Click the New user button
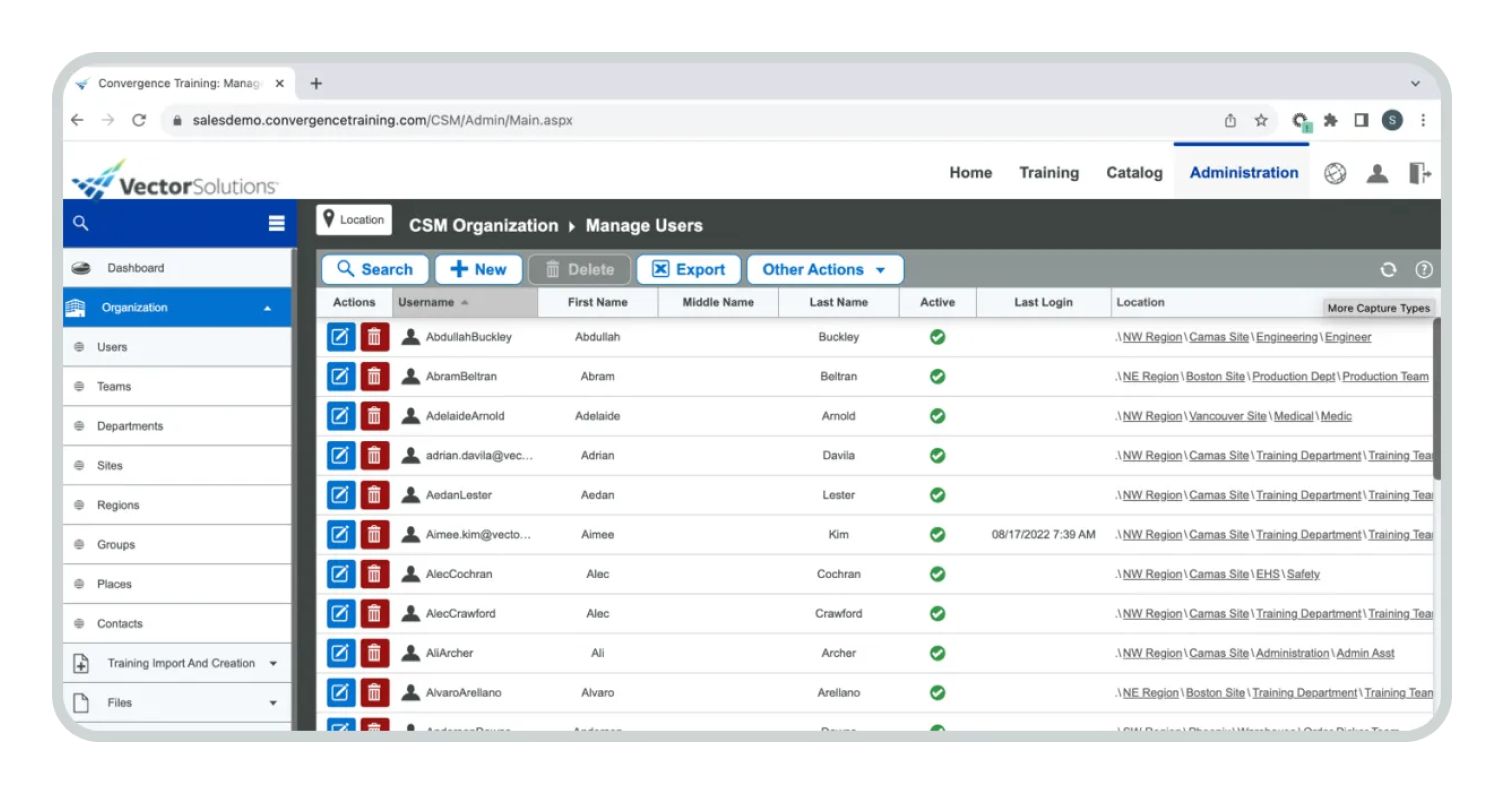The width and height of the screenshot is (1504, 794). tap(478, 270)
